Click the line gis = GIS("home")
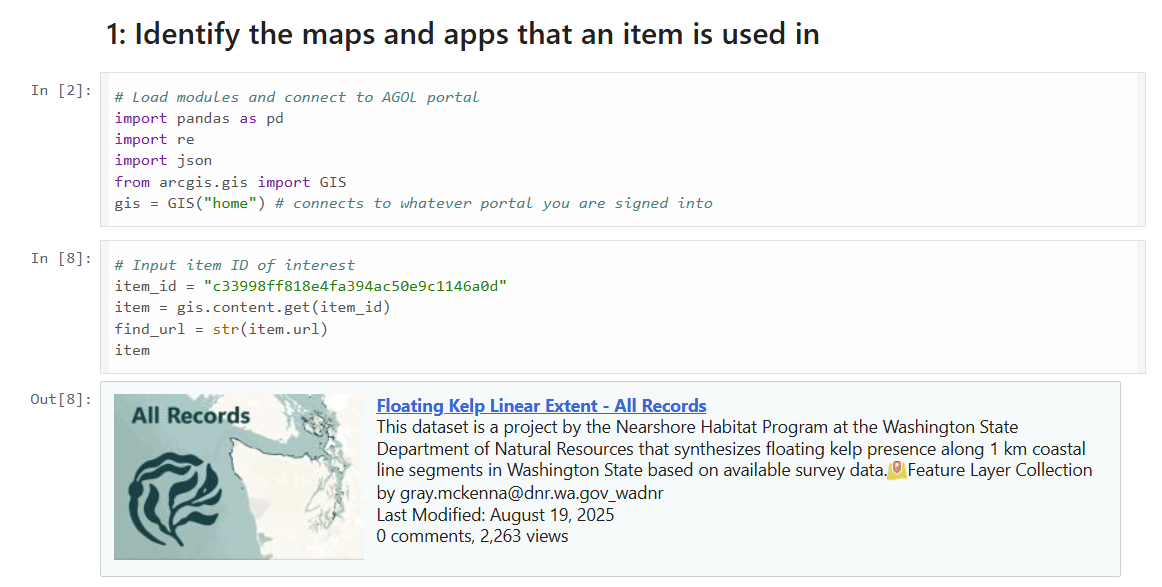Viewport: 1162px width, 587px height. (x=414, y=203)
